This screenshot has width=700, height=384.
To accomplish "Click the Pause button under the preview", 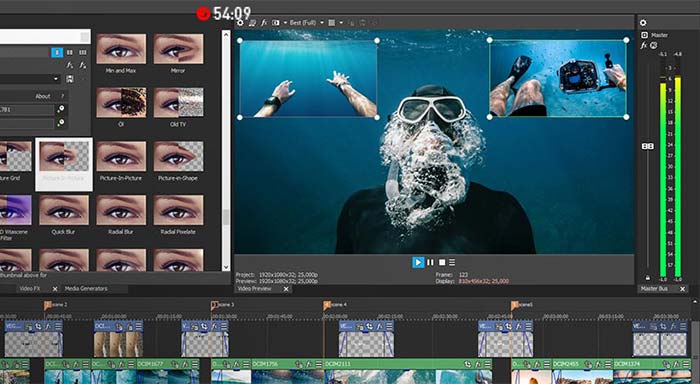I will [x=430, y=262].
